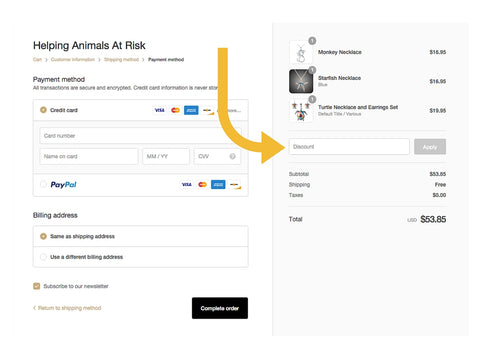480x360 pixels.
Task: Choose Use a different billing address
Action: click(x=43, y=257)
